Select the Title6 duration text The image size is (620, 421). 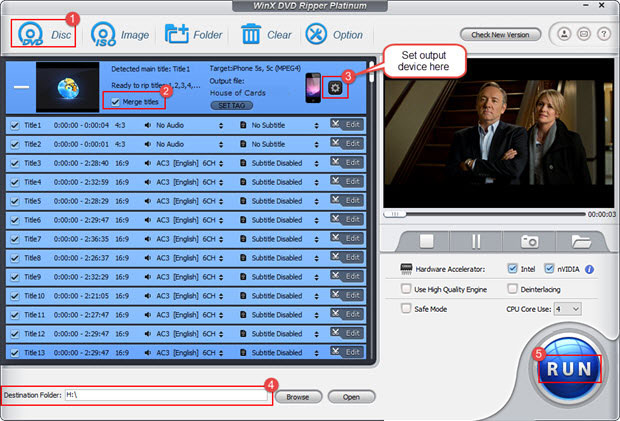pos(81,220)
